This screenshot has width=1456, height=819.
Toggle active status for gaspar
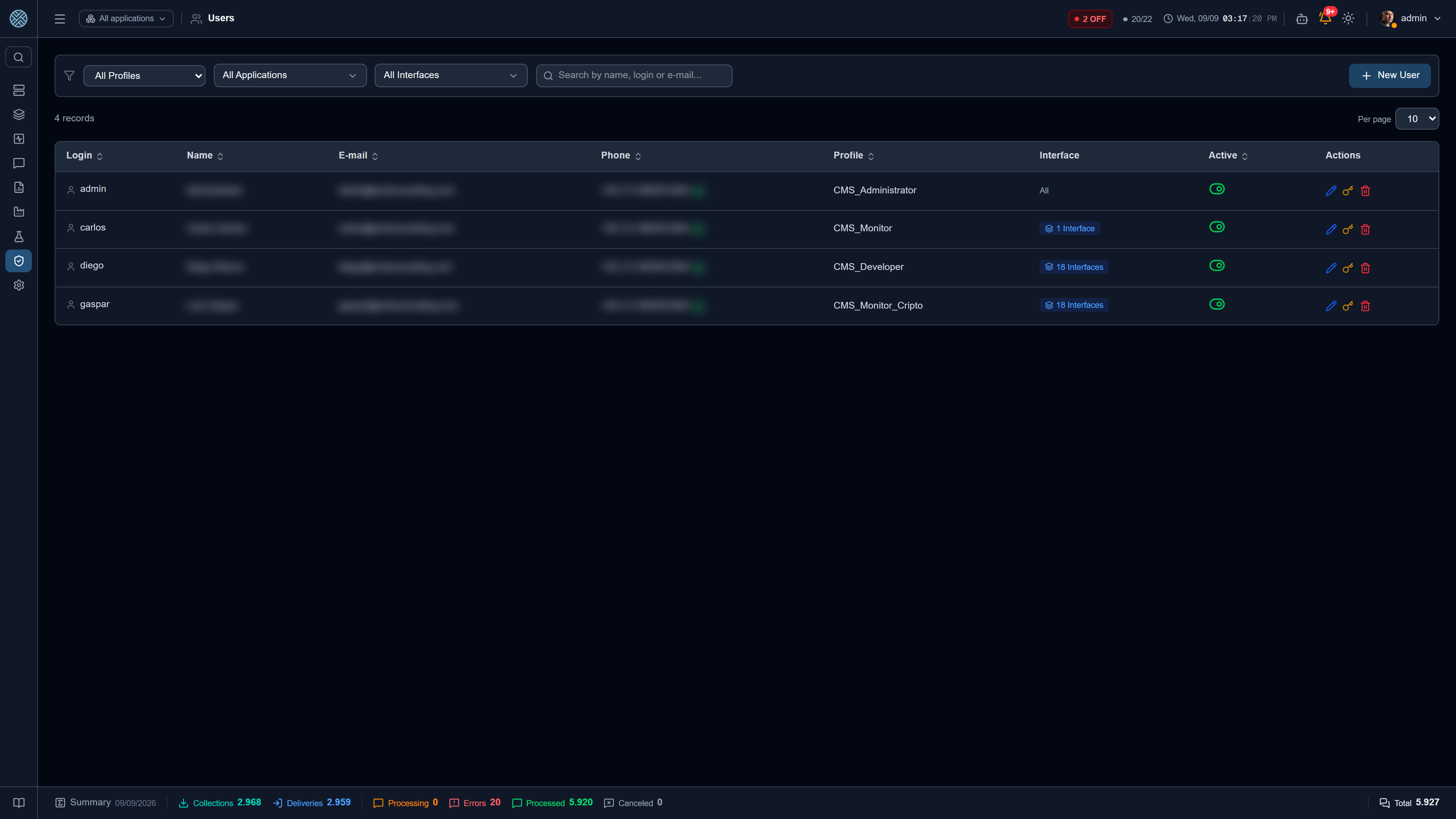[x=1217, y=304]
